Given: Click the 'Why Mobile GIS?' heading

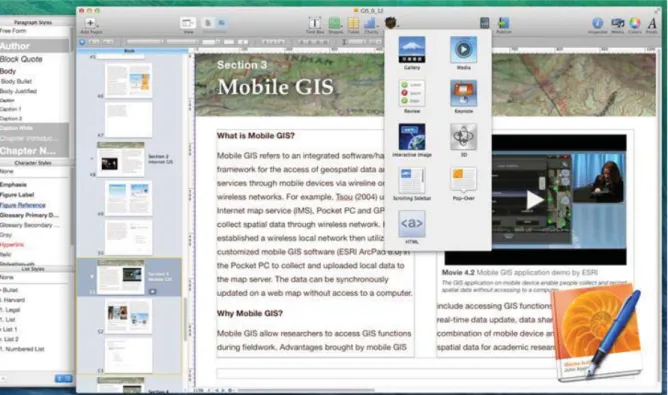Looking at the screenshot, I should click(x=250, y=314).
